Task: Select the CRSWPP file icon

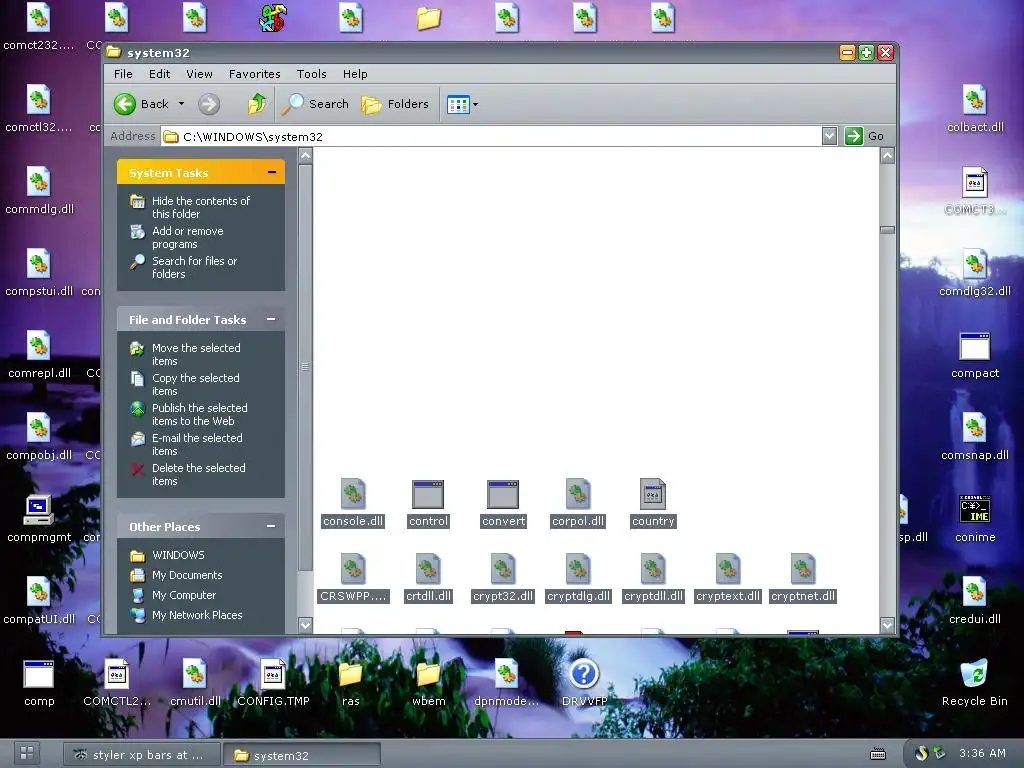Action: pos(353,569)
